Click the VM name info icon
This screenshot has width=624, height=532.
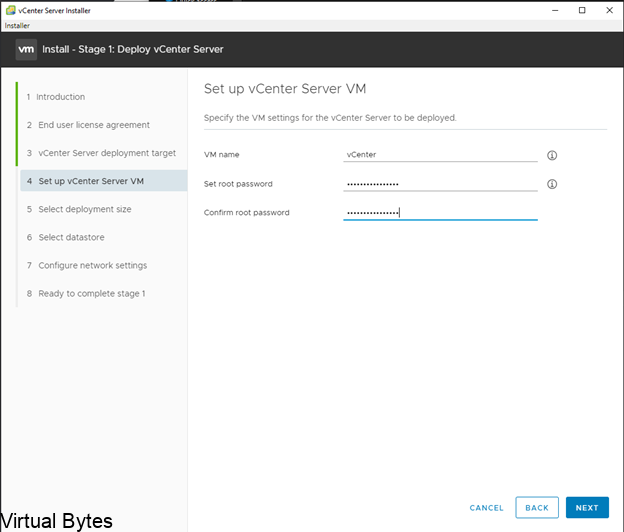(x=552, y=155)
